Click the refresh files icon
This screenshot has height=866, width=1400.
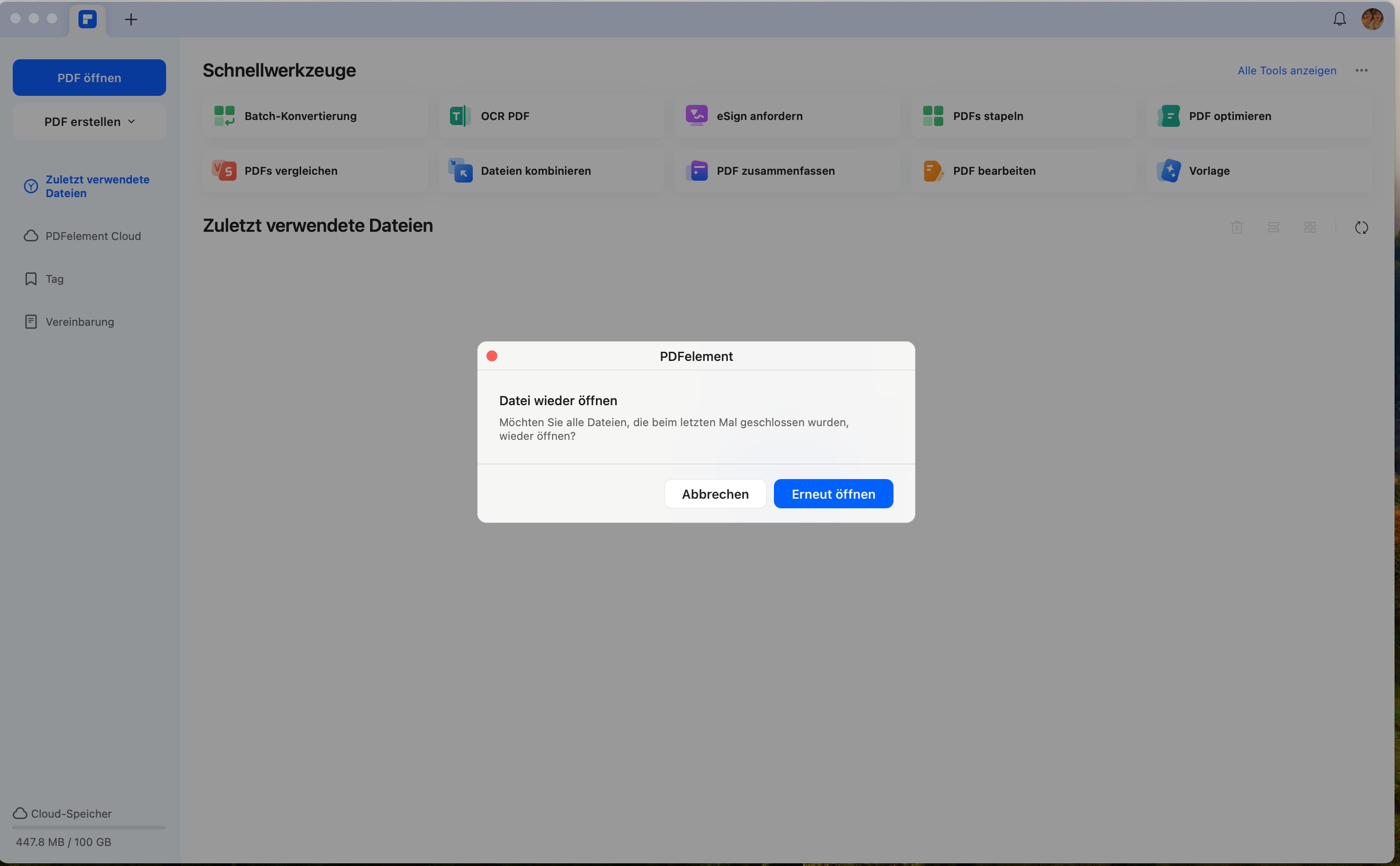[1361, 227]
